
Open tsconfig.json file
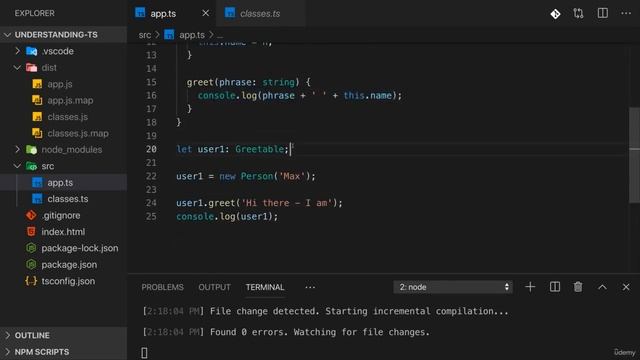[68, 281]
